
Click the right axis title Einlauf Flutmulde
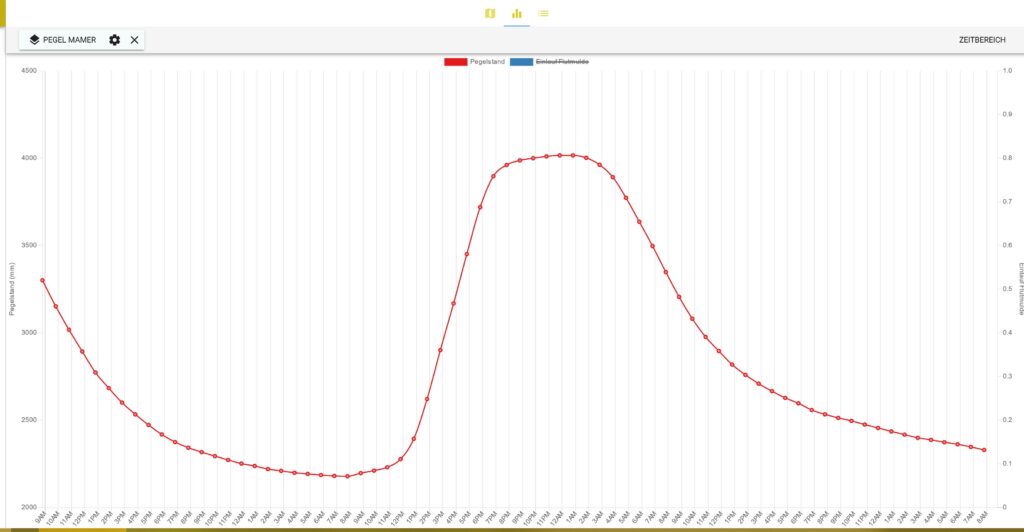[x=1020, y=289]
